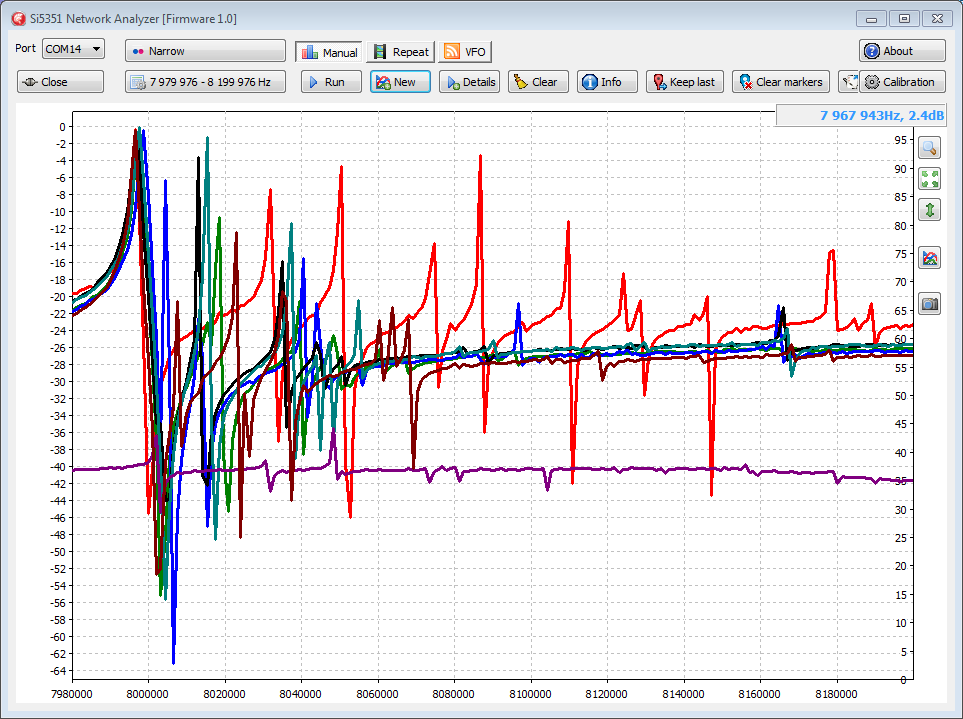Open the frequency range 7 979 976 - 8 199 976 Hz selector
The image size is (963, 719).
click(205, 82)
